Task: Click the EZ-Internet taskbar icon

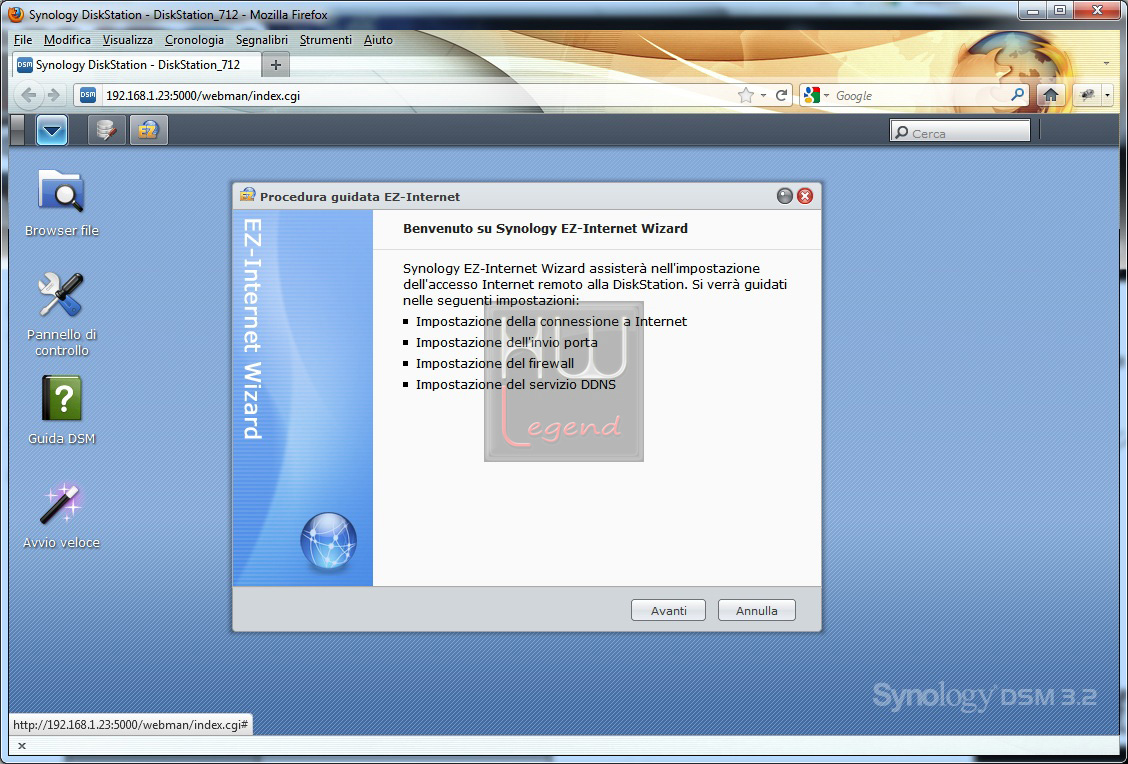Action: 148,130
